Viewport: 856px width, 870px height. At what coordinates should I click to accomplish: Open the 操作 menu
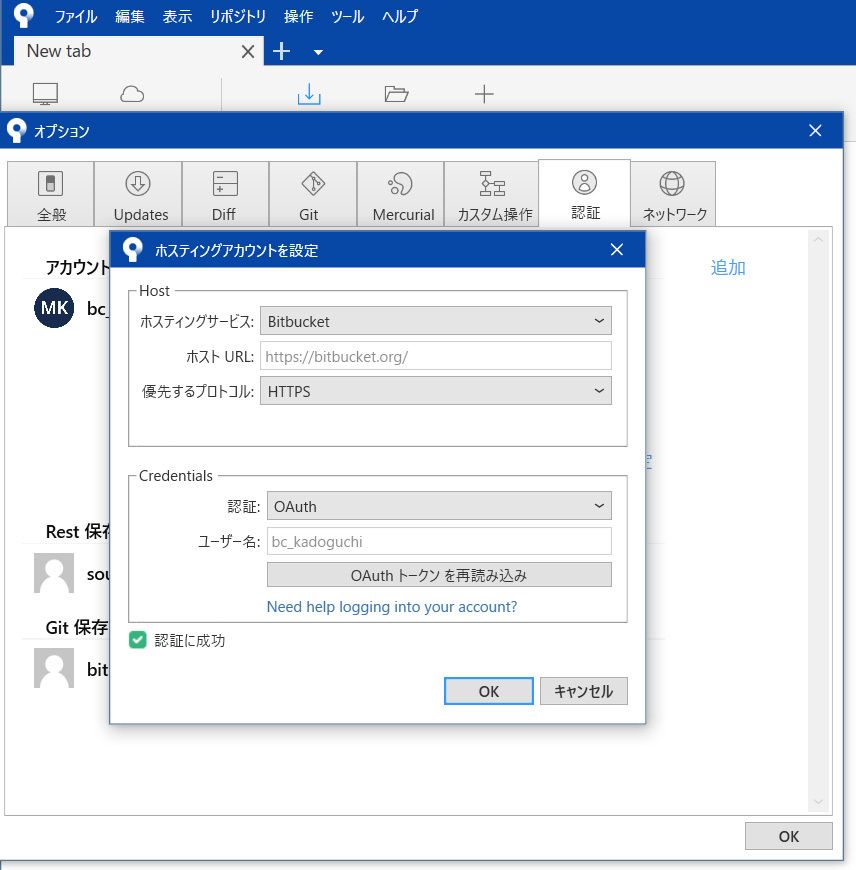(x=298, y=16)
